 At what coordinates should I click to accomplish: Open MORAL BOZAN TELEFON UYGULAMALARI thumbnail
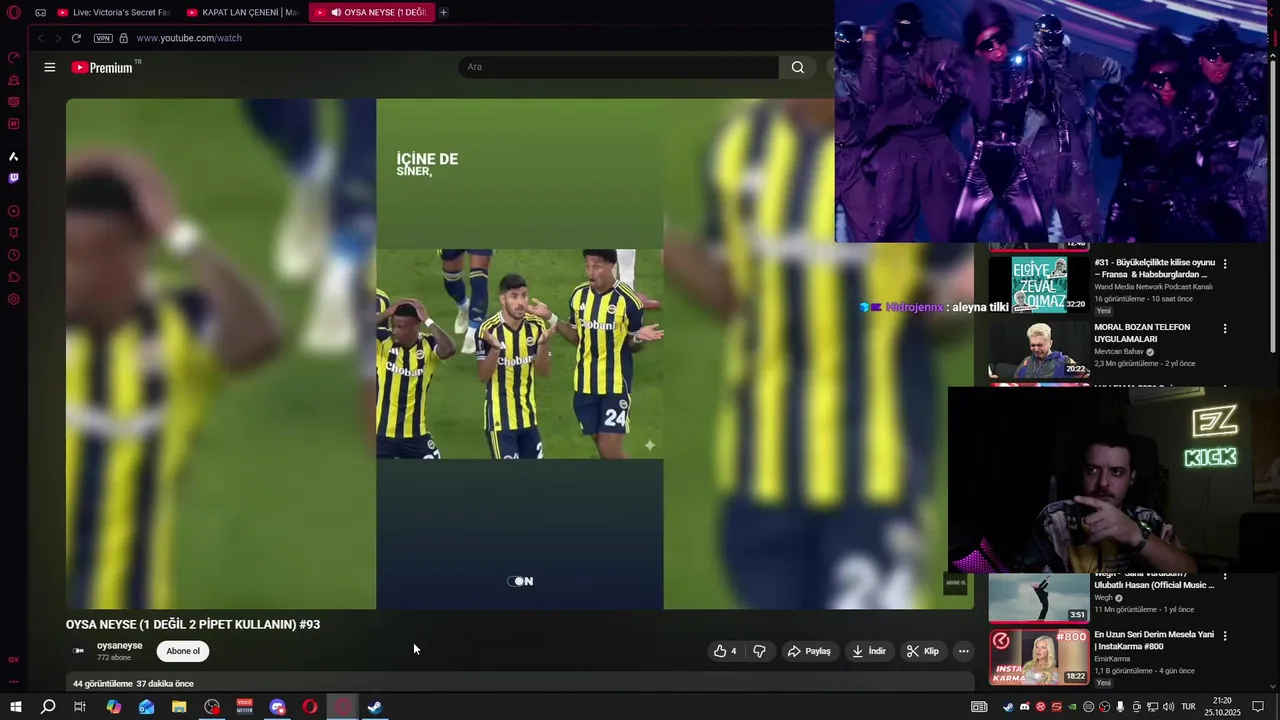1039,350
